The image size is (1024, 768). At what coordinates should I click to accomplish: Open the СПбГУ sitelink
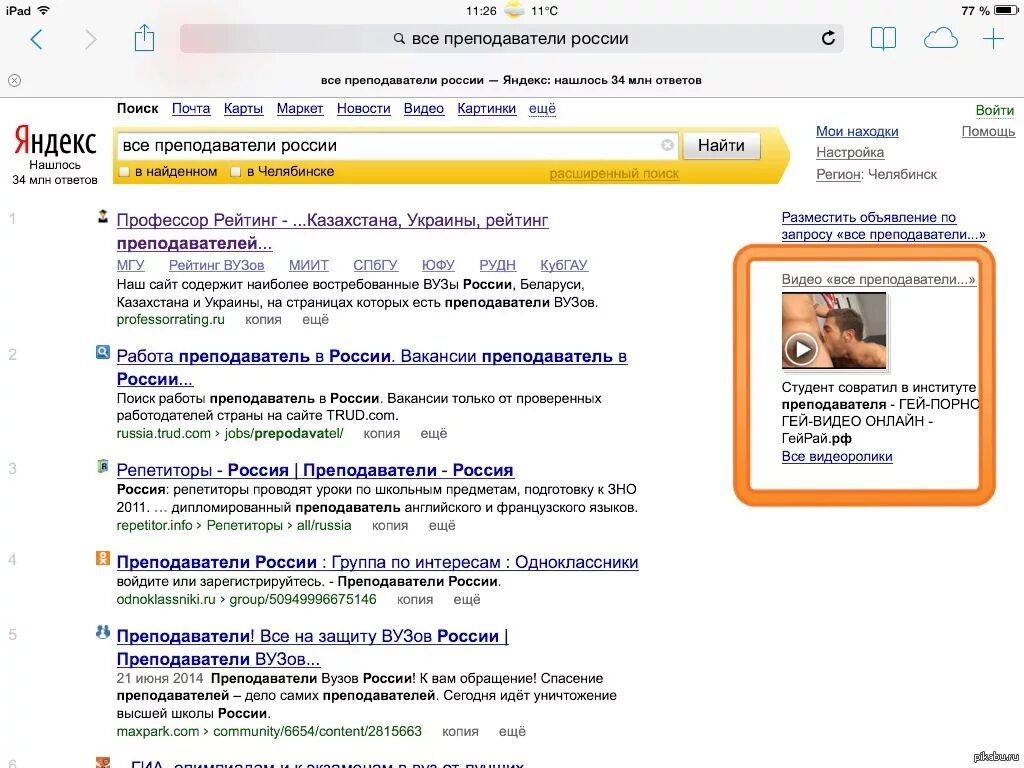375,265
